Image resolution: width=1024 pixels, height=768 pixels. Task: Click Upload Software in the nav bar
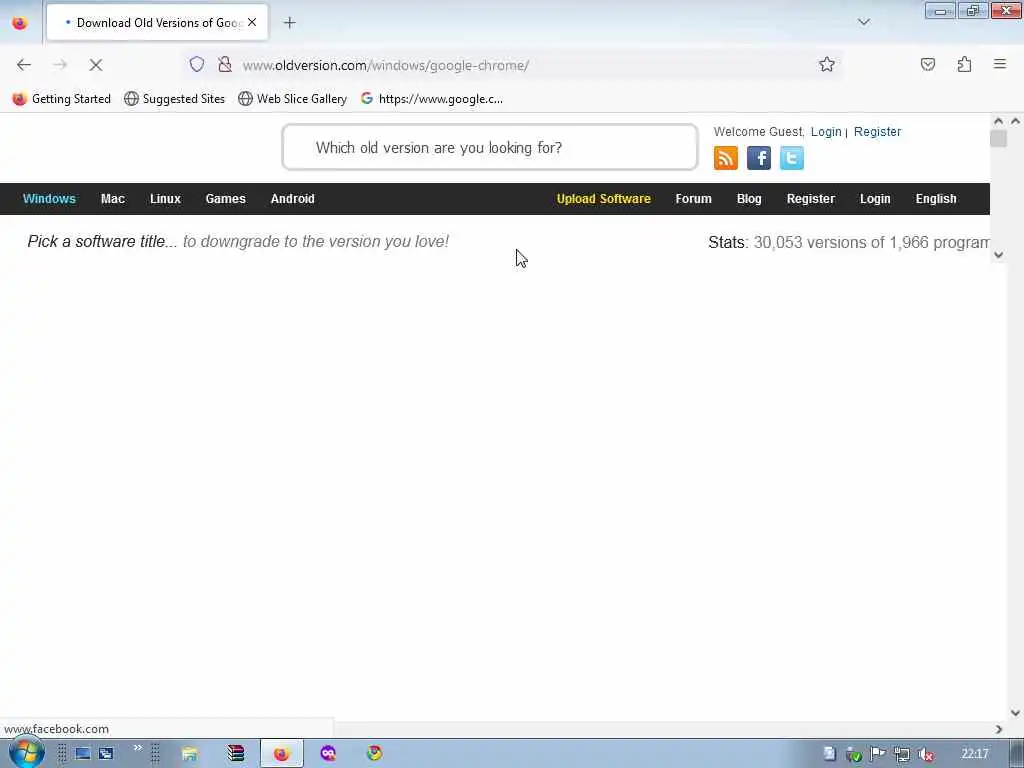point(603,199)
